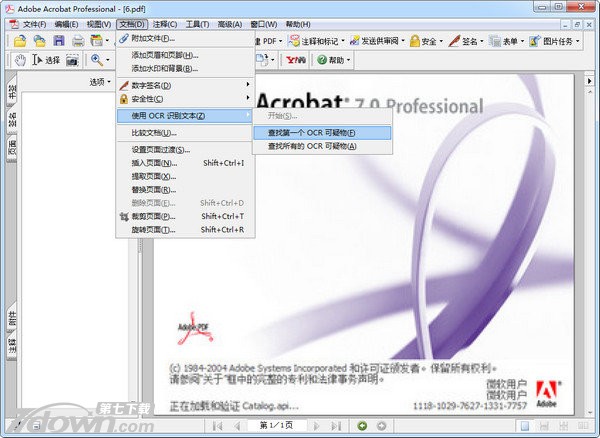The width and height of the screenshot is (600, 438).
Task: Switch to the 书签 bookmarks side tab
Action: [11, 91]
